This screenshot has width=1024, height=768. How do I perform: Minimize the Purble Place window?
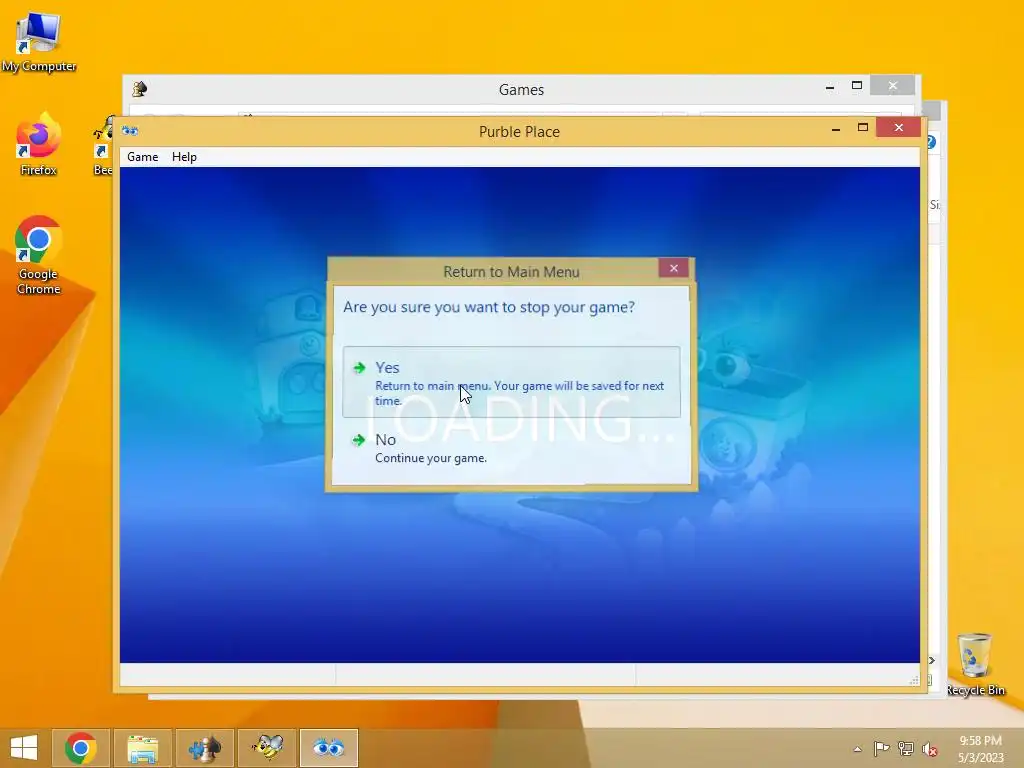pos(835,129)
